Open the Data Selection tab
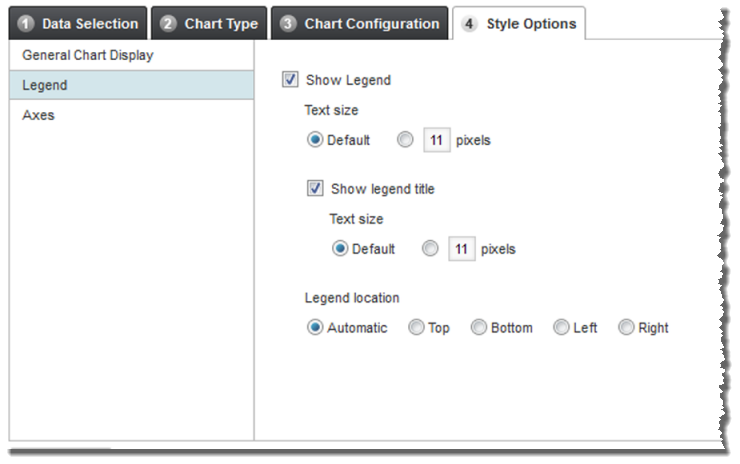The width and height of the screenshot is (740, 464). click(78, 23)
